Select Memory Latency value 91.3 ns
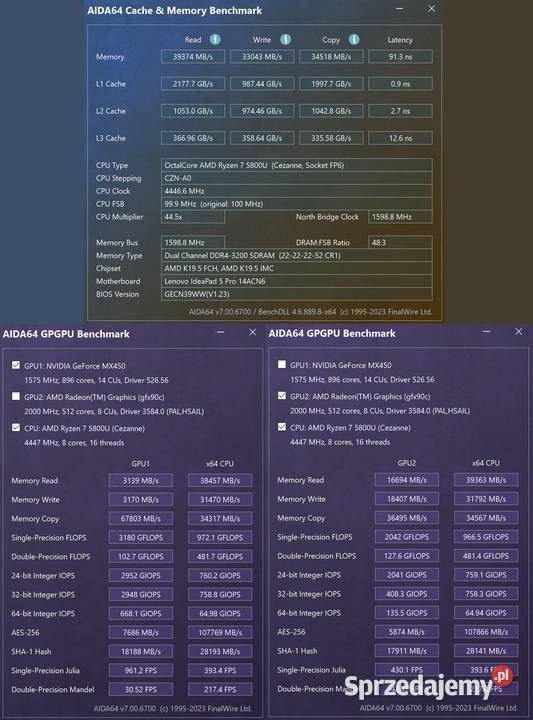533x720 pixels. tap(400, 56)
